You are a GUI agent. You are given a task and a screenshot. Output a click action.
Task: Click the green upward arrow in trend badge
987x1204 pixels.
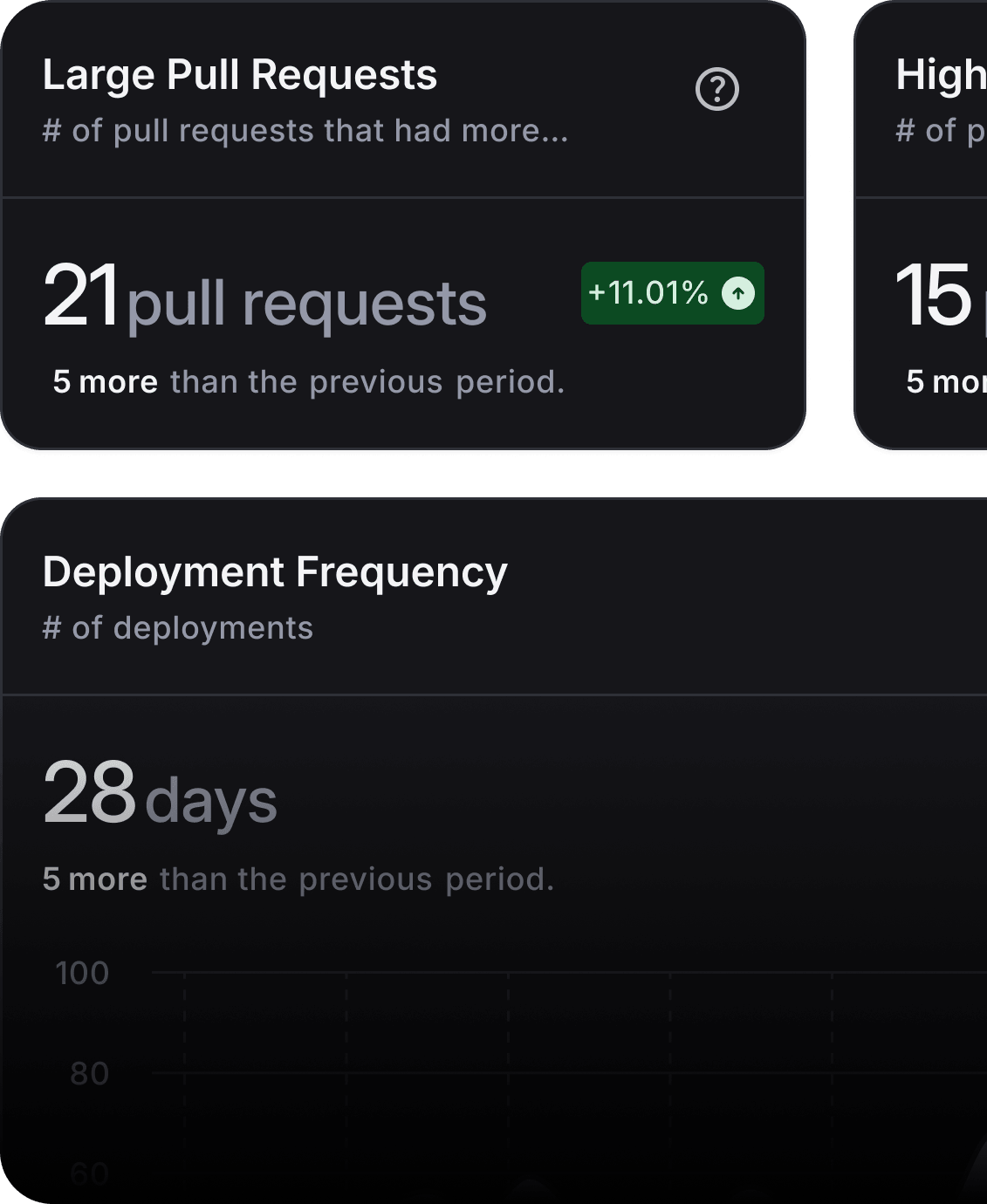[737, 294]
